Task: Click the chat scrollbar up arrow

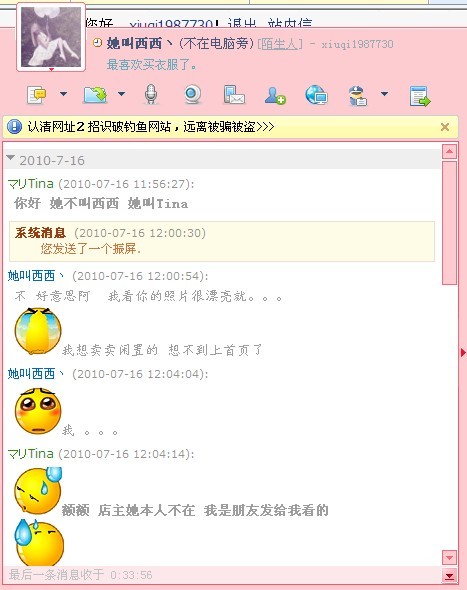Action: (449, 152)
